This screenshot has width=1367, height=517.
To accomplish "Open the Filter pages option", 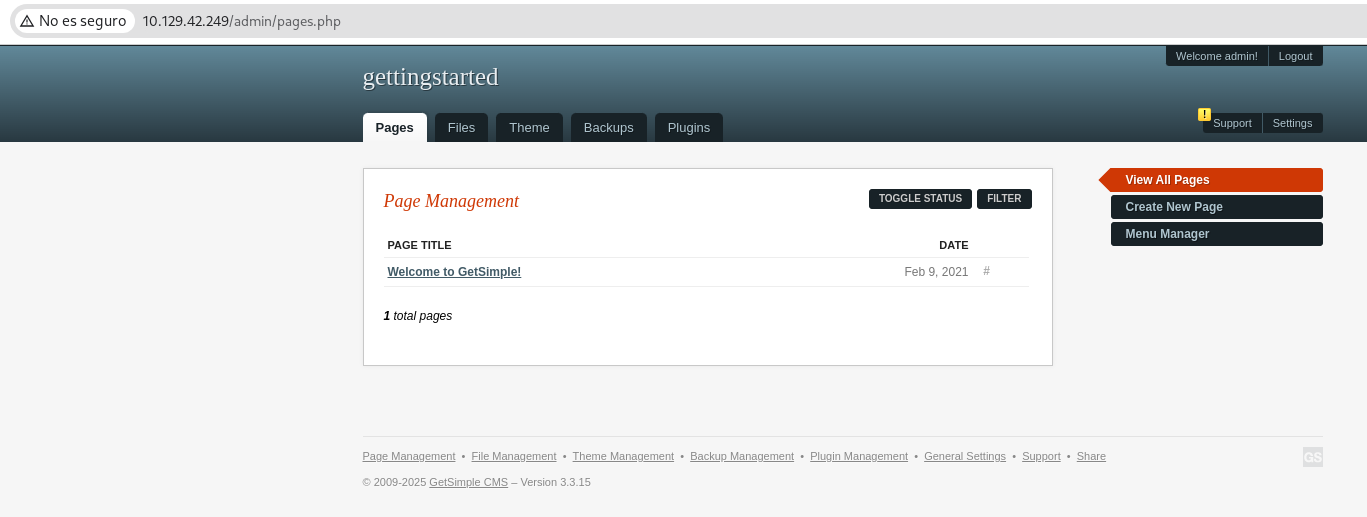I will click(x=1004, y=199).
